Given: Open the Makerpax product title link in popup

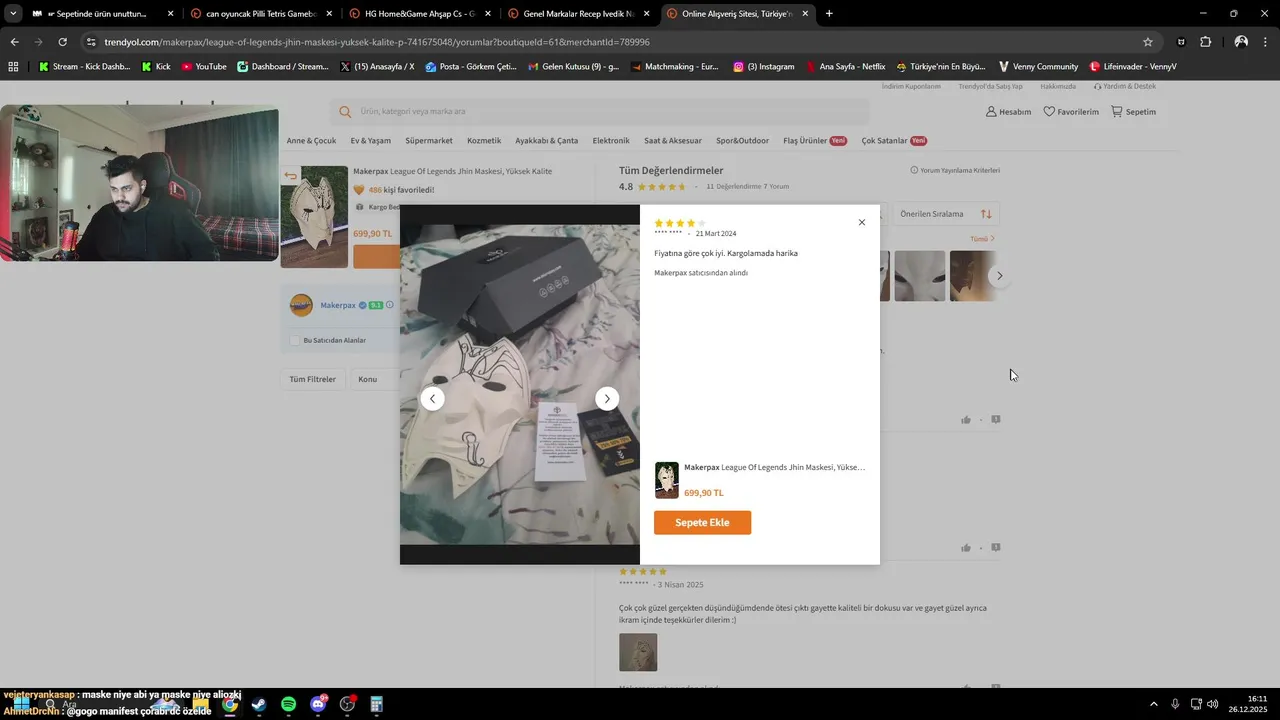Looking at the screenshot, I should [x=774, y=467].
